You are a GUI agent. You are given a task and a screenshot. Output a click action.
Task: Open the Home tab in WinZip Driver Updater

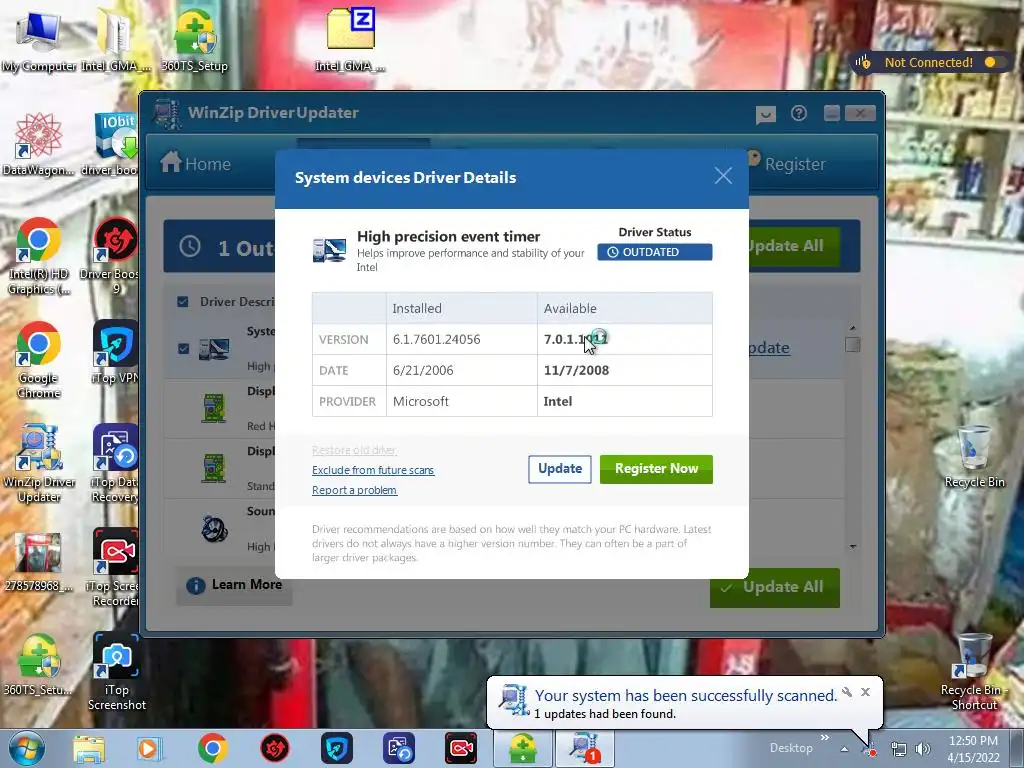[196, 163]
